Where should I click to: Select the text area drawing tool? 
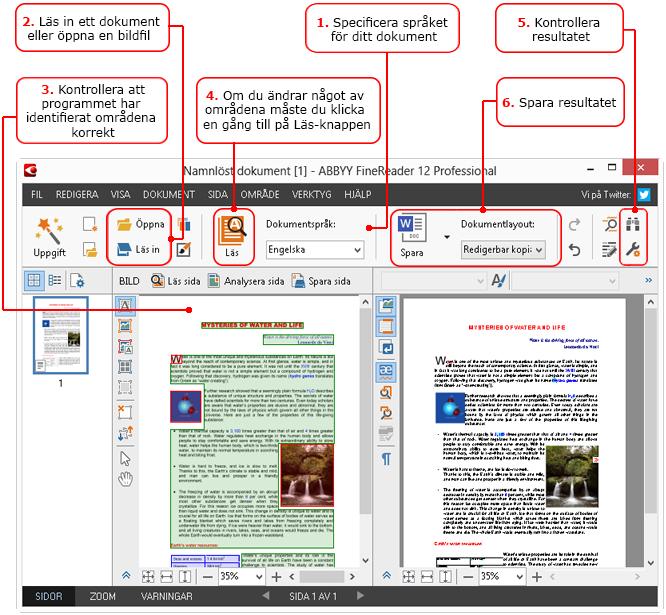click(x=125, y=305)
